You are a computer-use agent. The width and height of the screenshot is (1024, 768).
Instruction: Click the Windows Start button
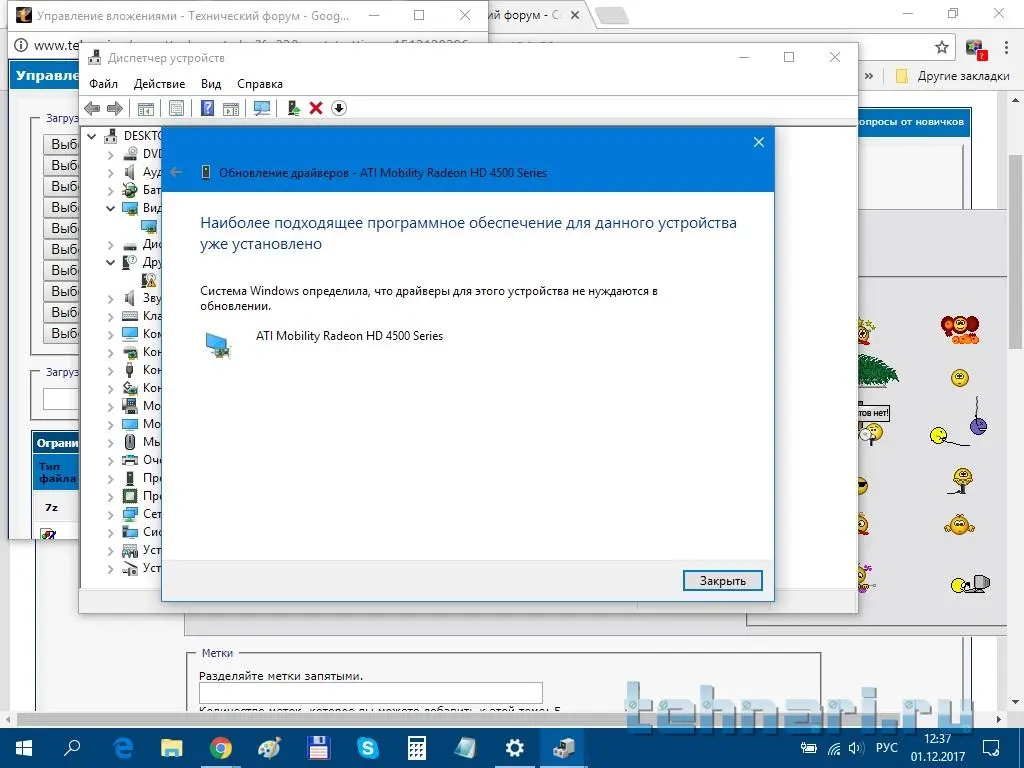pyautogui.click(x=24, y=748)
